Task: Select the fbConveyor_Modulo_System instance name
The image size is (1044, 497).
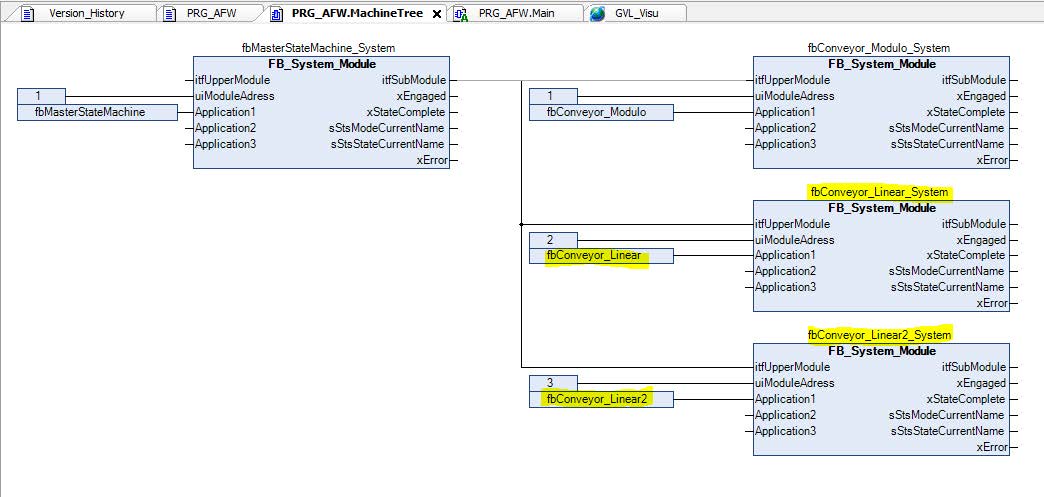Action: [x=878, y=47]
